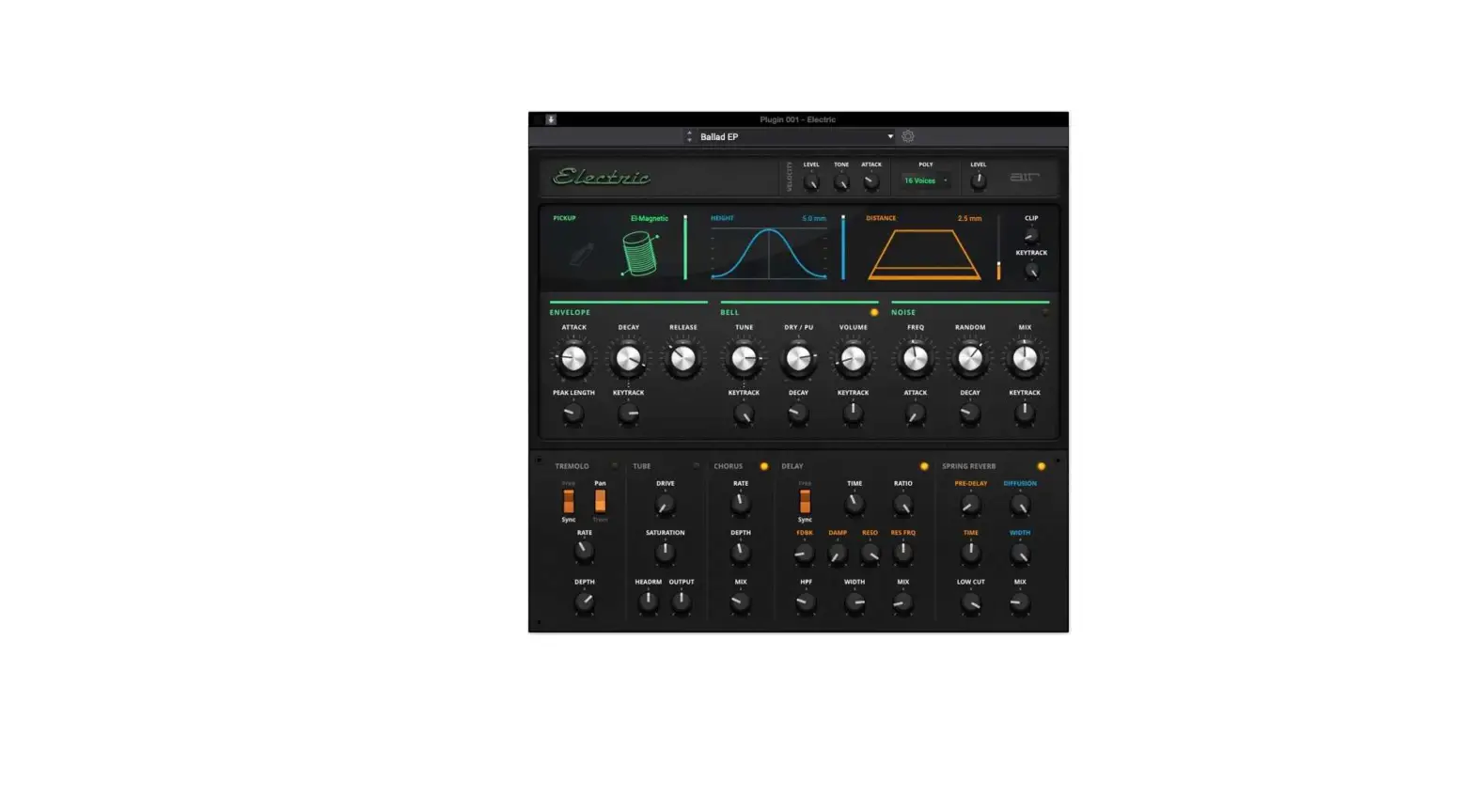
Task: Click the Bell Volume knob
Action: 853,358
